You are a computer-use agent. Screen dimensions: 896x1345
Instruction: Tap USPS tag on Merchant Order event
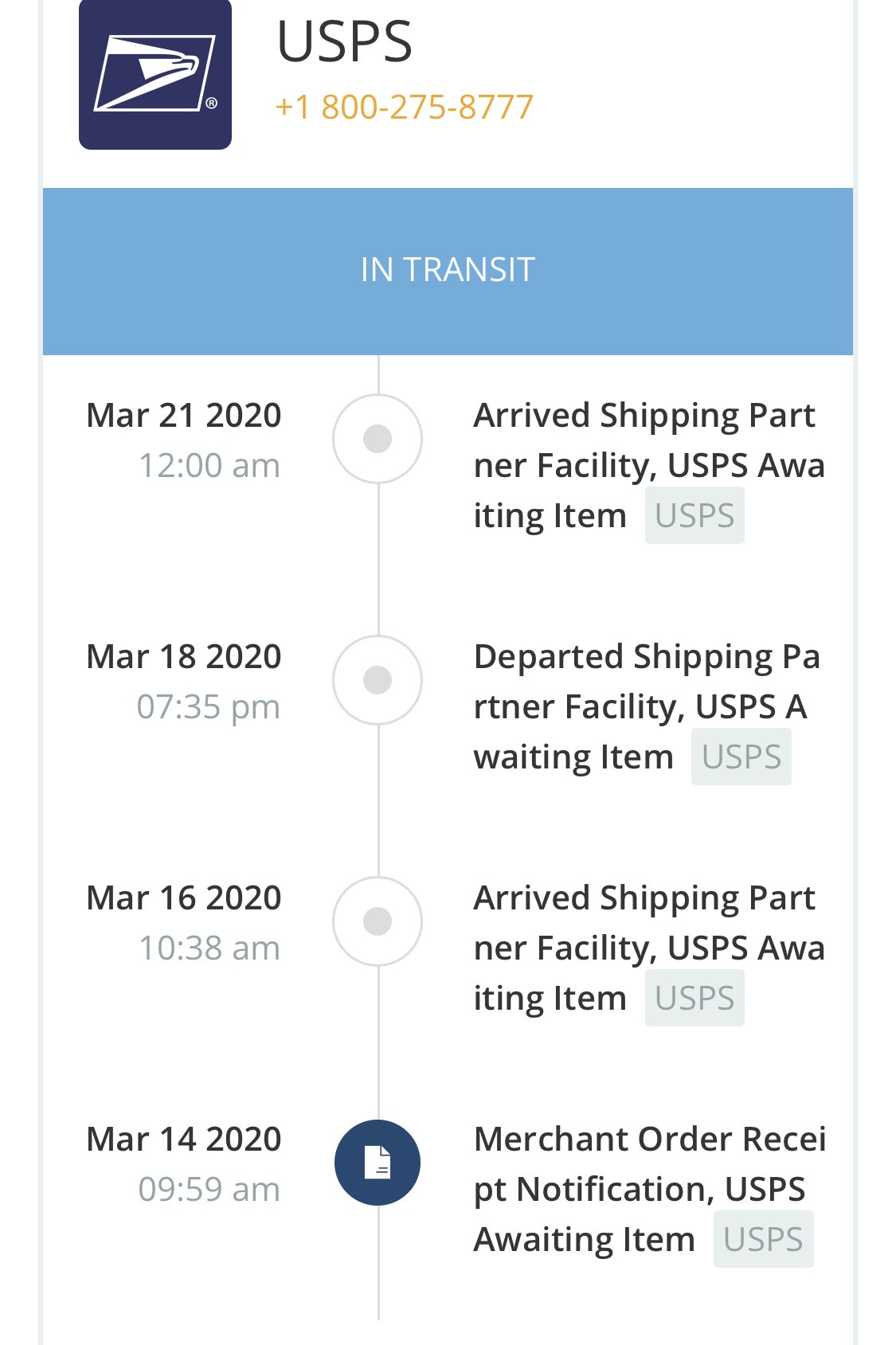[x=763, y=1240]
